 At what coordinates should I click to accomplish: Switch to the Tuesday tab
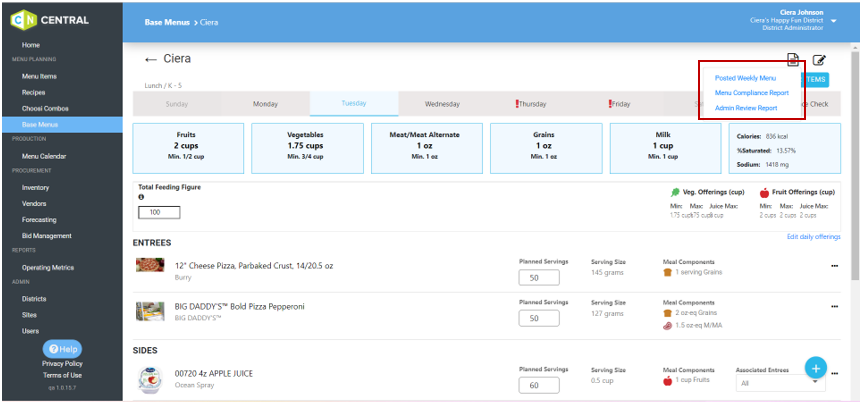click(x=354, y=104)
